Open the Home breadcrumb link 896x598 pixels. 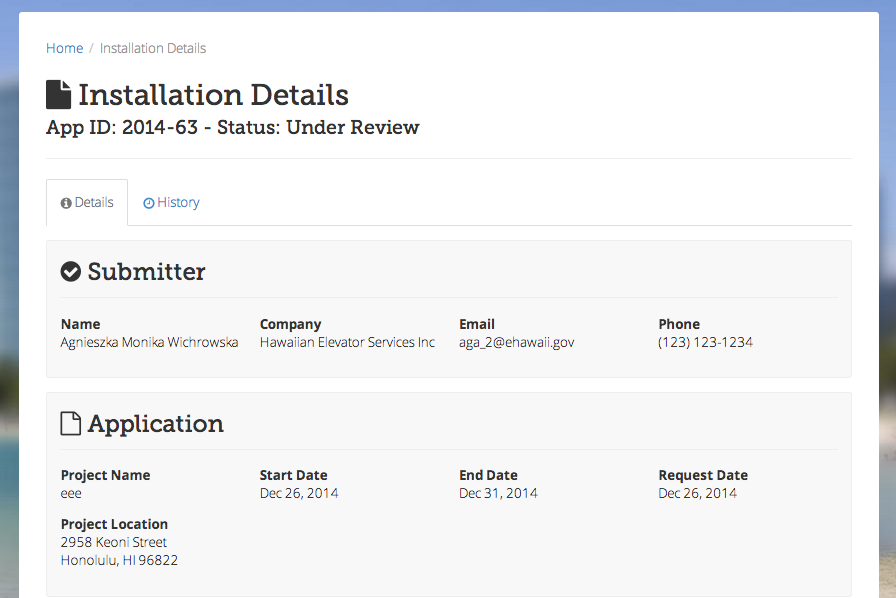click(x=65, y=48)
